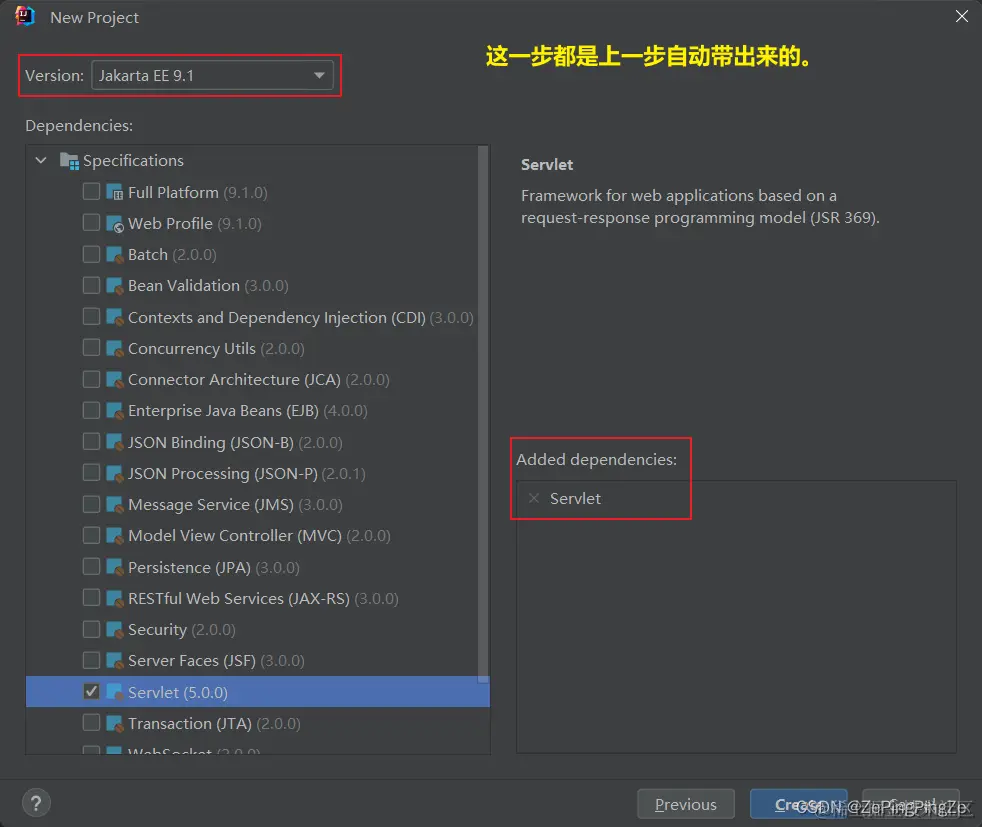The width and height of the screenshot is (982, 827).
Task: Check the Security (2.0.0) checkbox
Action: pos(91,629)
